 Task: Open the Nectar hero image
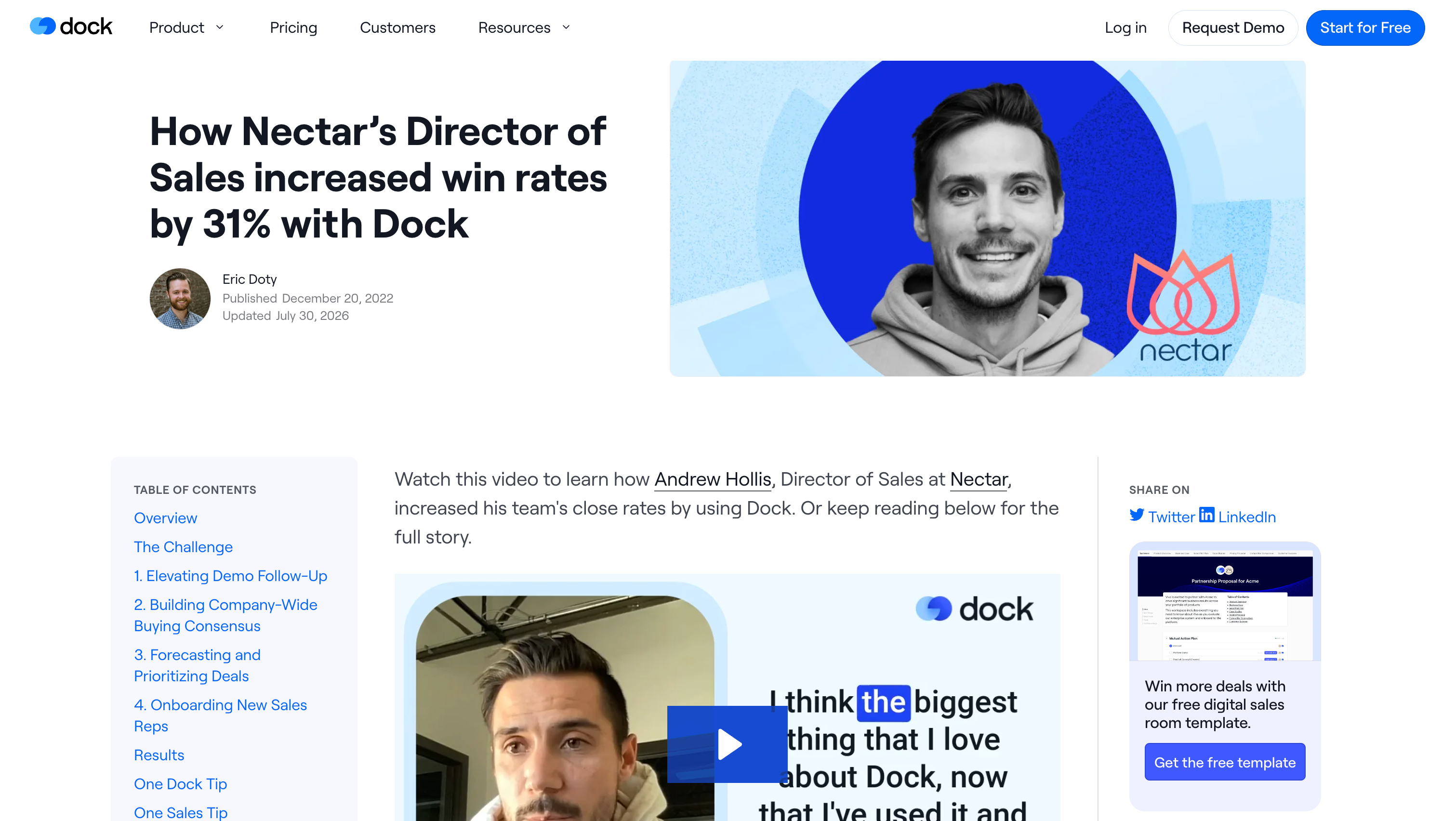(x=987, y=218)
